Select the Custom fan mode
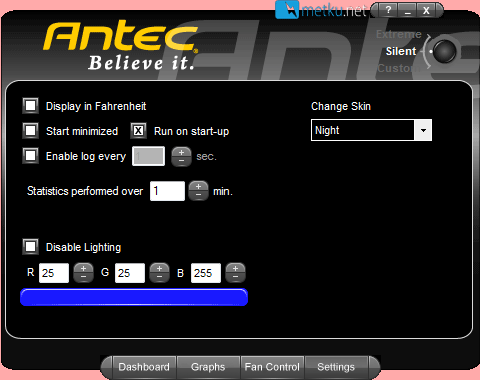This screenshot has width=480, height=380. click(399, 68)
